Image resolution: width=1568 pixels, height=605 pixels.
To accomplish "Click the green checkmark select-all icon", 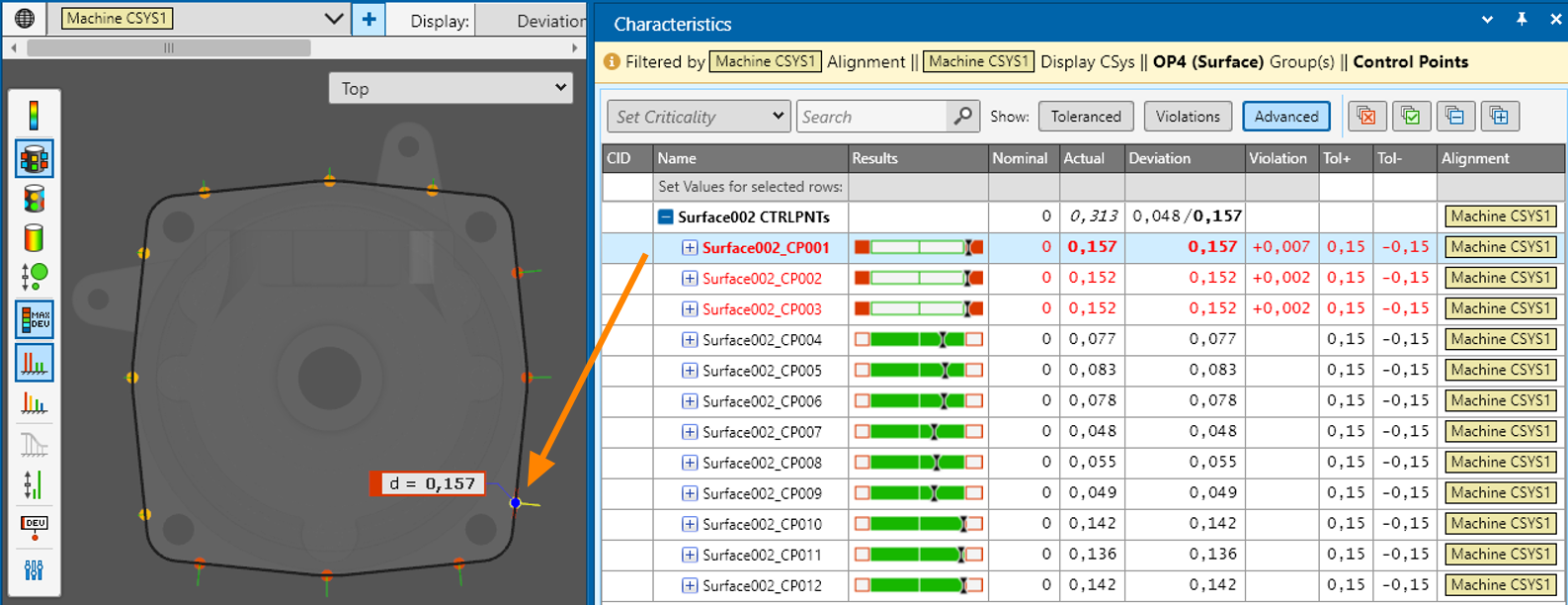I will click(x=1411, y=117).
